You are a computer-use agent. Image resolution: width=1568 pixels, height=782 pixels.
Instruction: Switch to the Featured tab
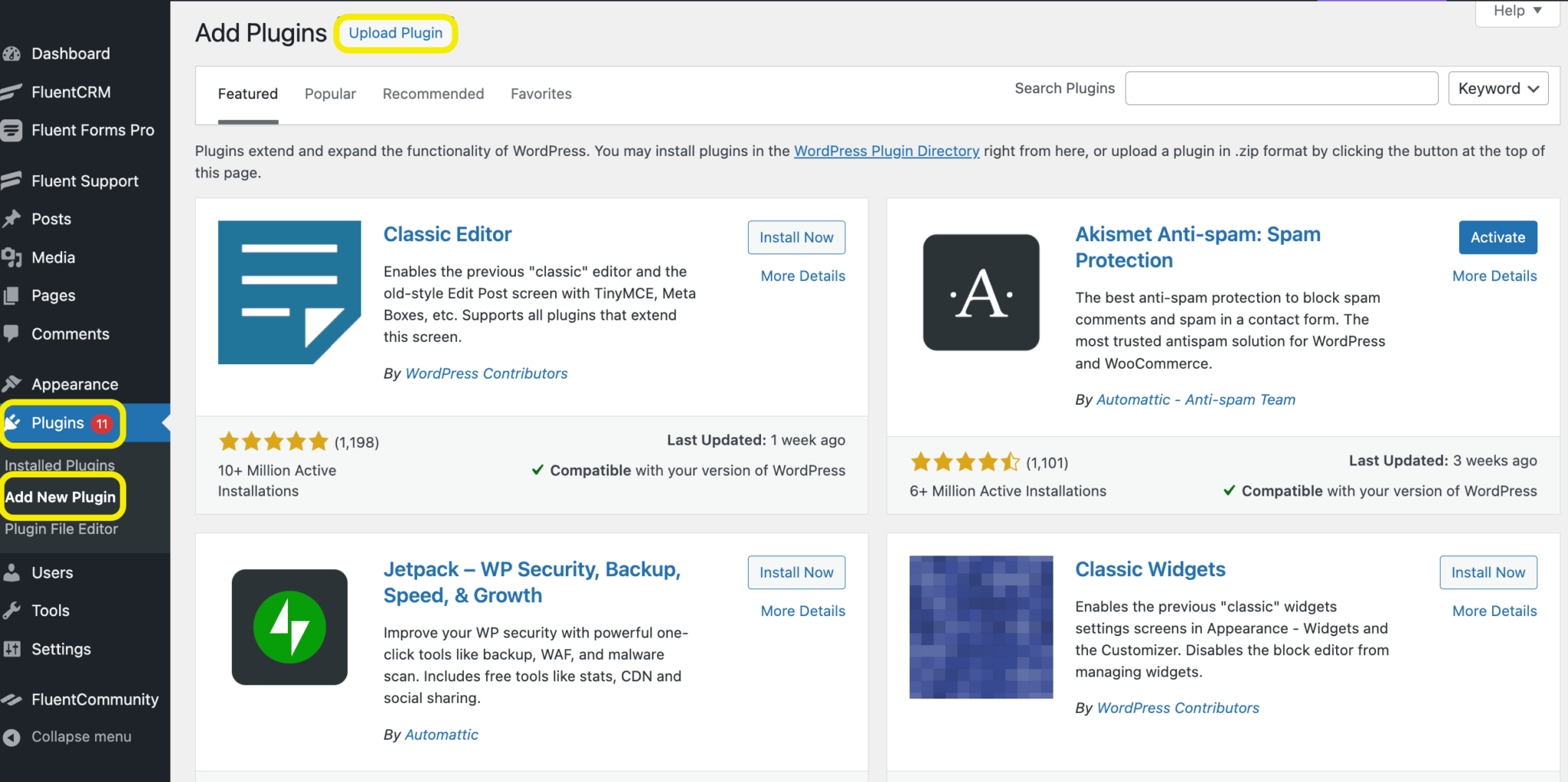247,94
